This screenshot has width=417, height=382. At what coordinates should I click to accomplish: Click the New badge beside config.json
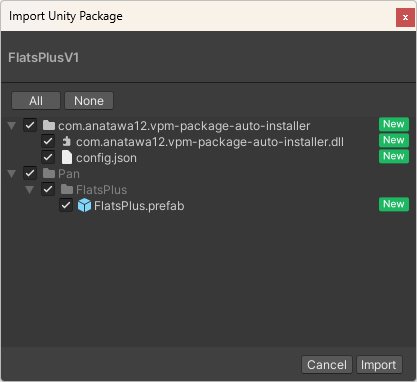[x=394, y=156]
